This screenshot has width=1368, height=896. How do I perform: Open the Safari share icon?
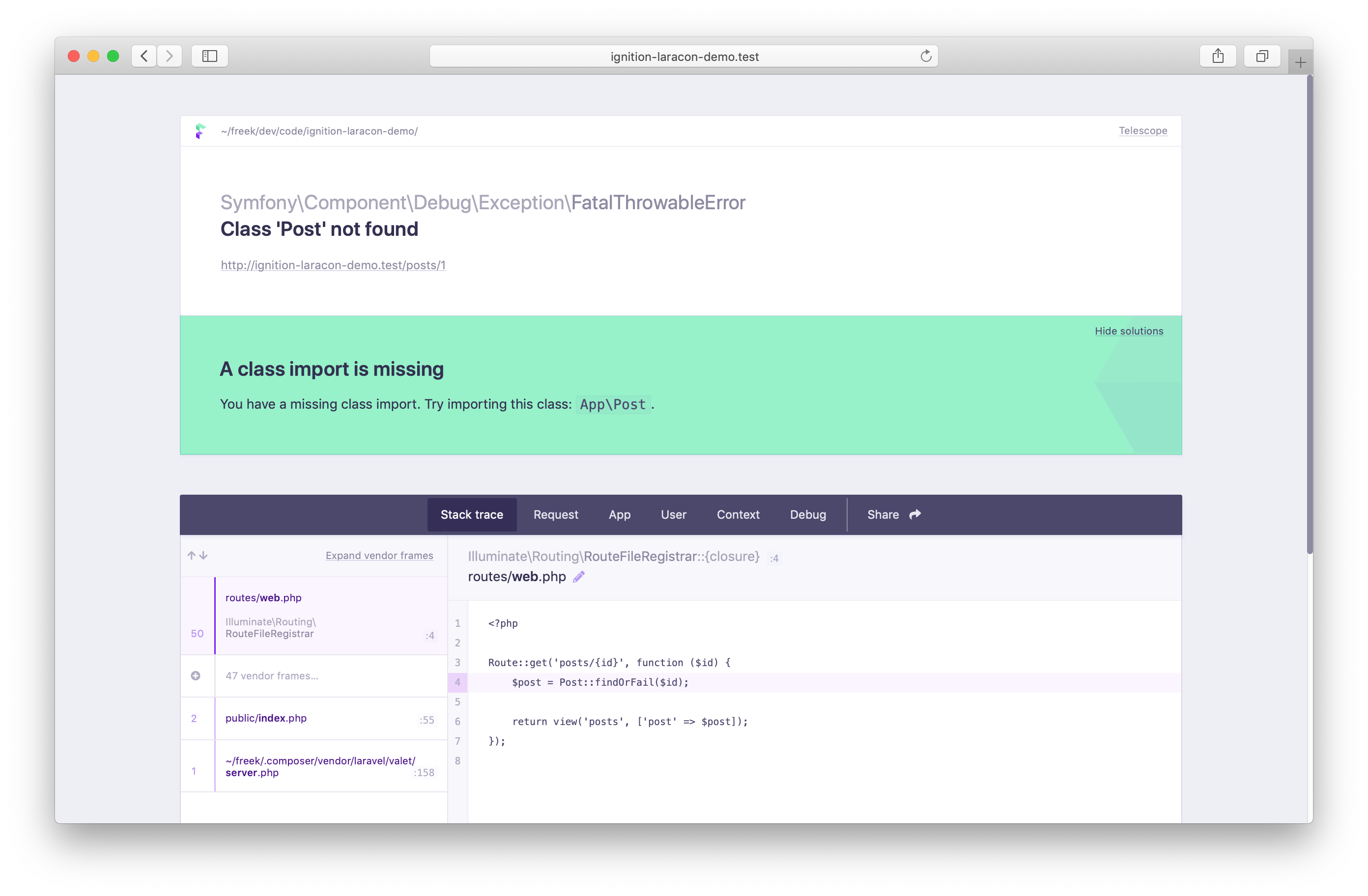point(1218,56)
